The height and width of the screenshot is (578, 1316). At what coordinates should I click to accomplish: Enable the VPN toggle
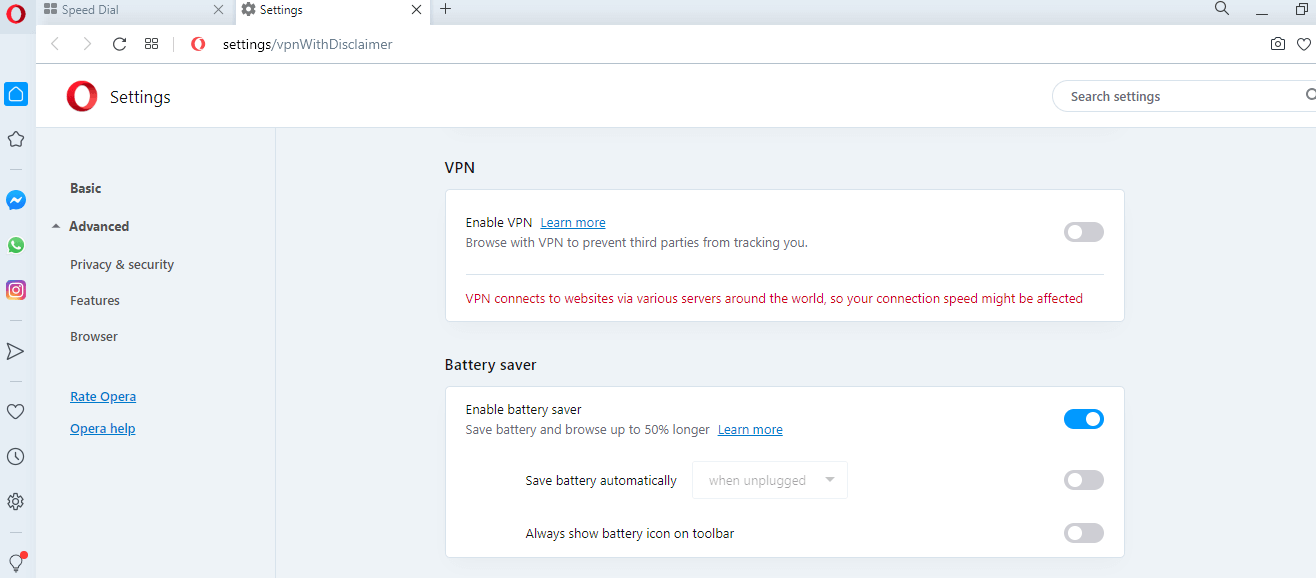(x=1083, y=231)
